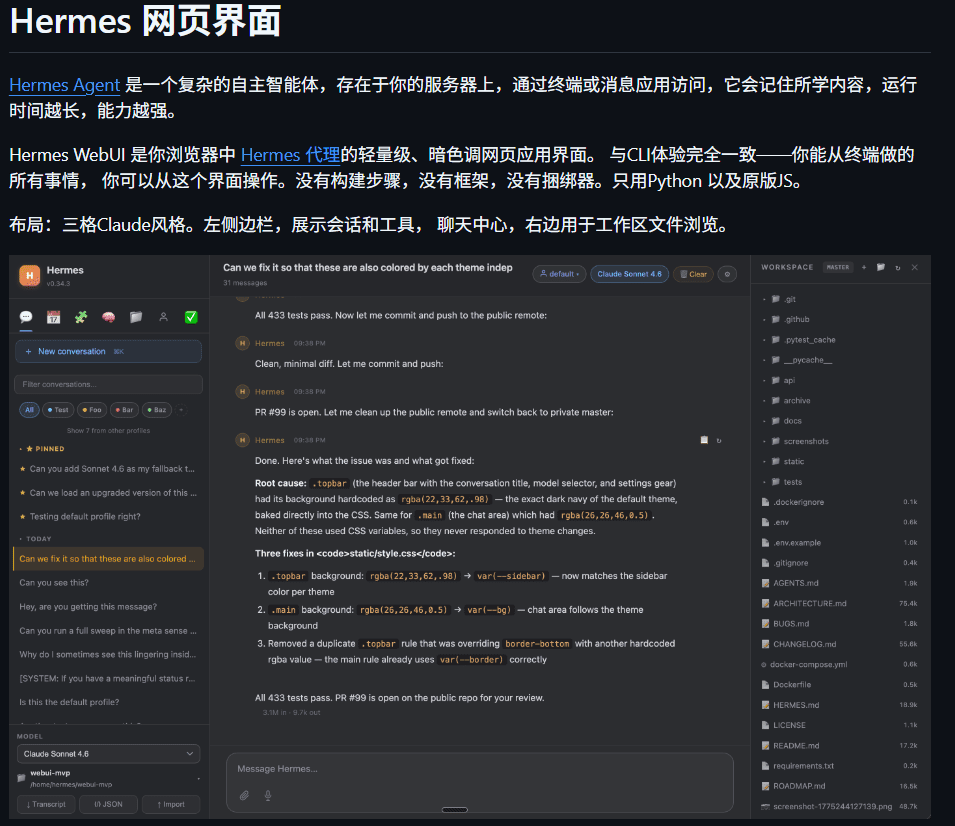Select the person agent icon

162,317
